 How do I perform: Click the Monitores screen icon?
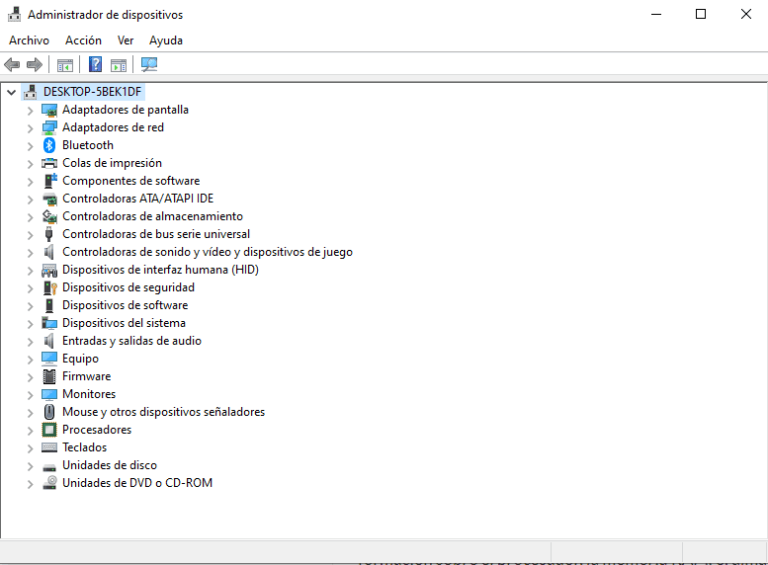click(x=49, y=394)
